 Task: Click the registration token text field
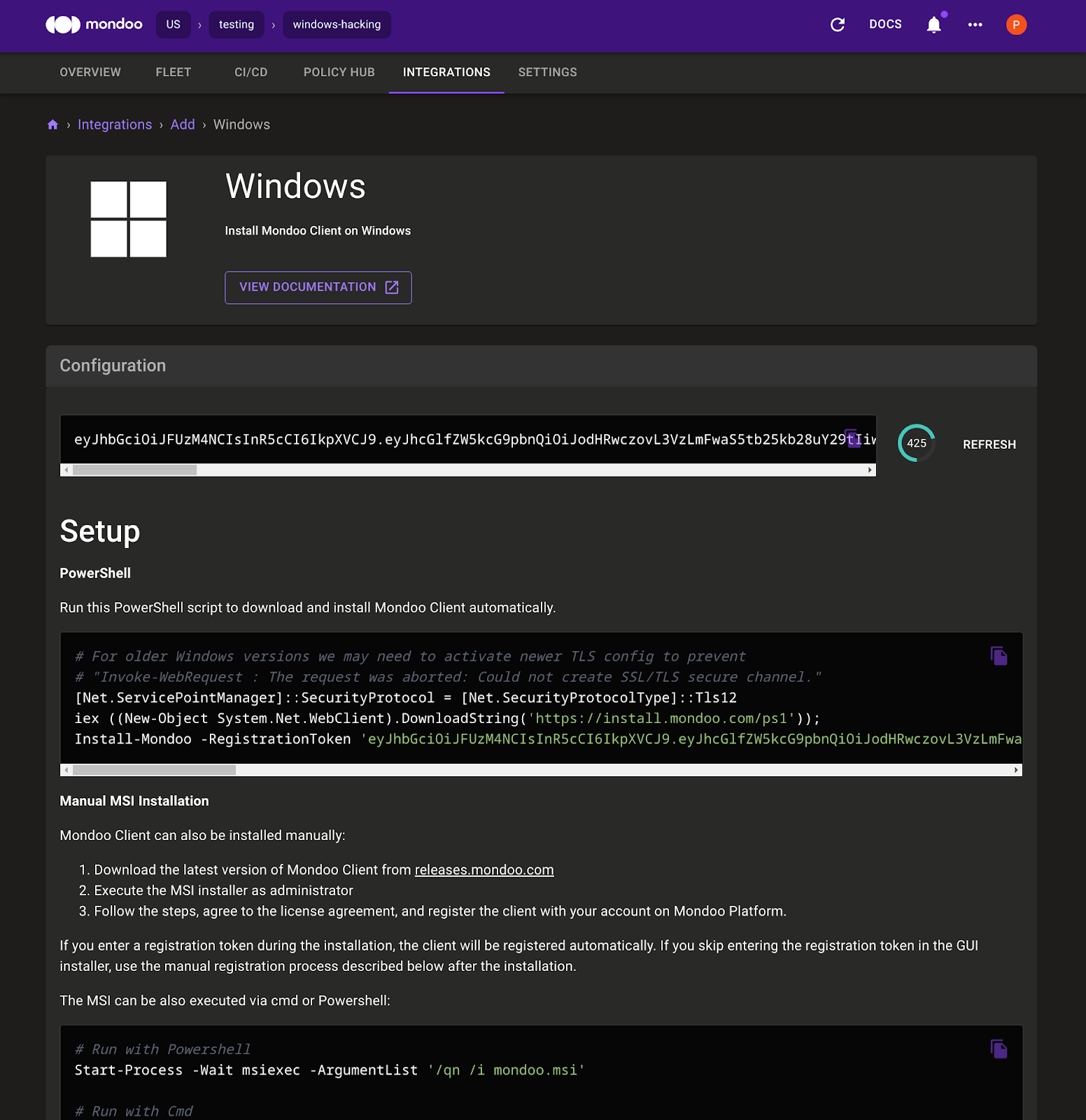(x=468, y=440)
